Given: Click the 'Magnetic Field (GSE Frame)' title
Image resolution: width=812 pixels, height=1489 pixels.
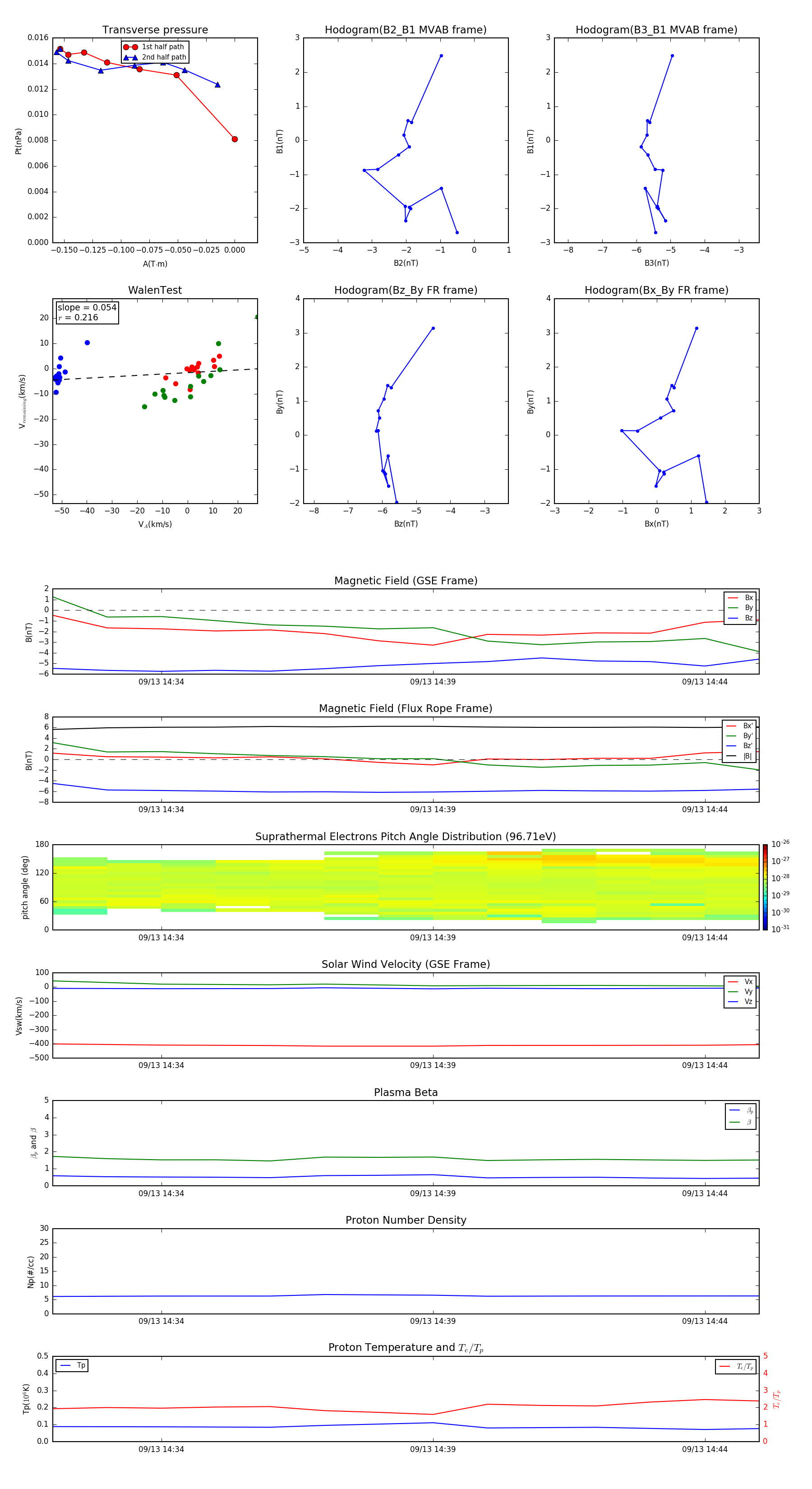Looking at the screenshot, I should 406,581.
